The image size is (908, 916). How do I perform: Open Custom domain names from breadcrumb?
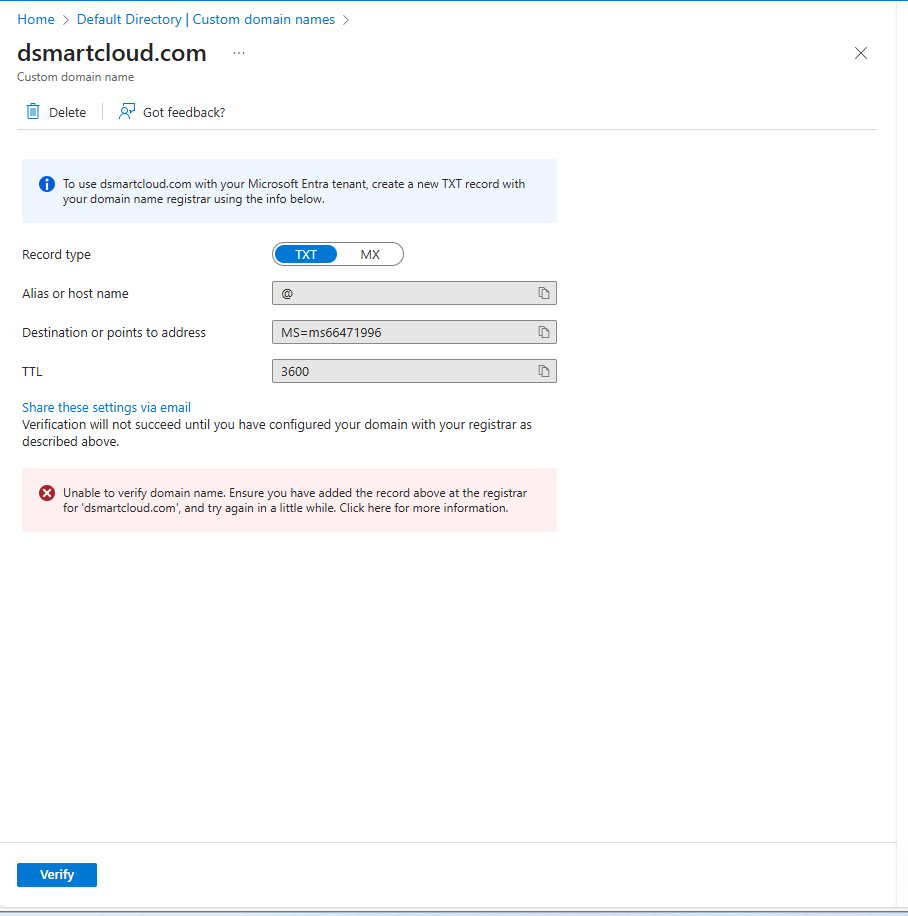coord(263,19)
